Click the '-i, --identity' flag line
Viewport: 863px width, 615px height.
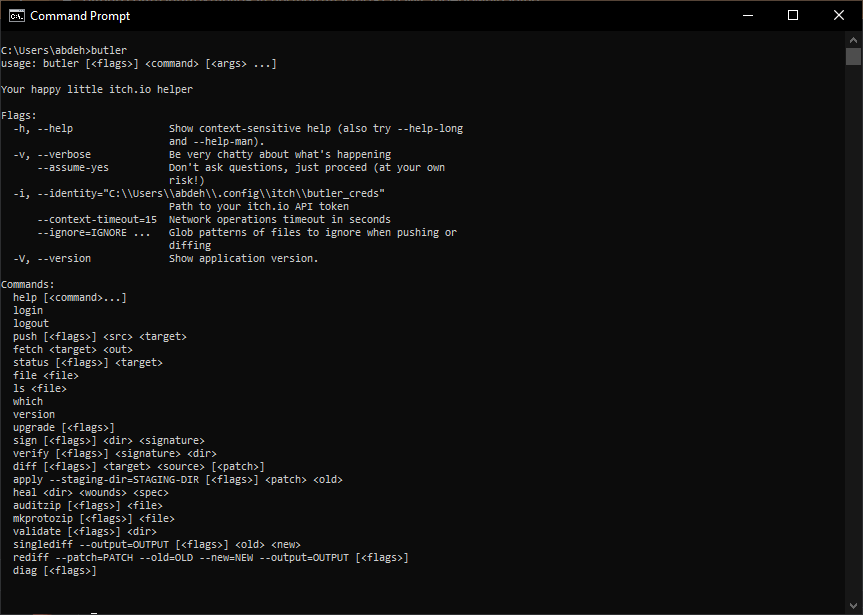click(x=199, y=193)
